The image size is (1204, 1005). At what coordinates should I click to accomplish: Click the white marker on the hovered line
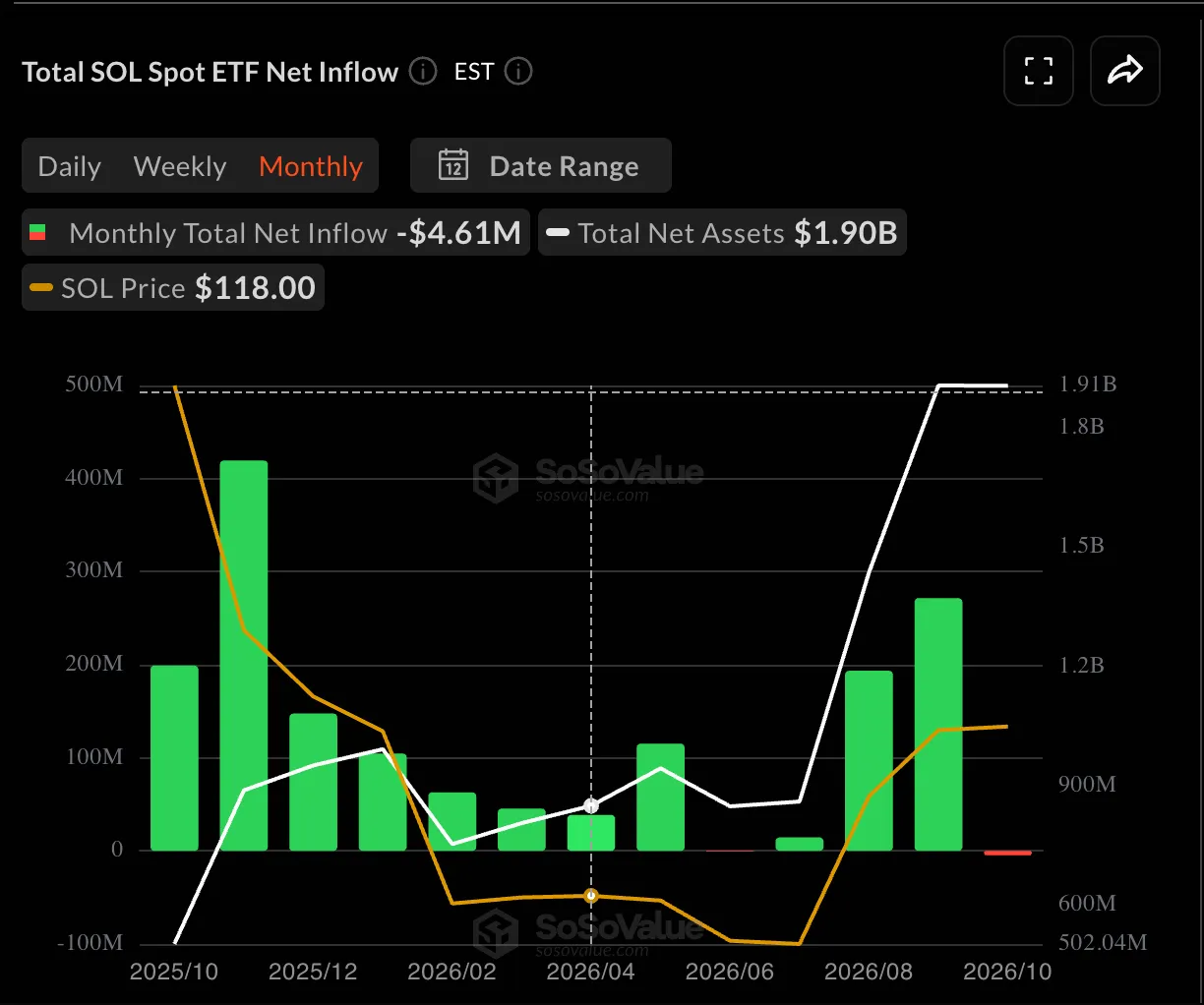coord(591,805)
